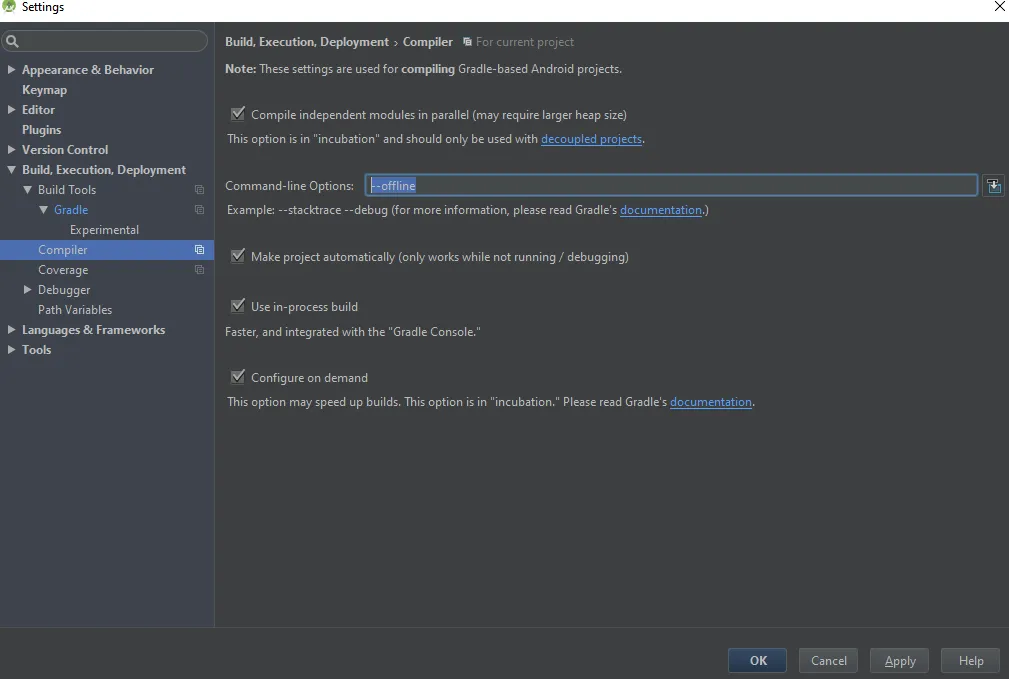1009x679 pixels.
Task: Select Keymap in settings tree
Action: tap(44, 89)
